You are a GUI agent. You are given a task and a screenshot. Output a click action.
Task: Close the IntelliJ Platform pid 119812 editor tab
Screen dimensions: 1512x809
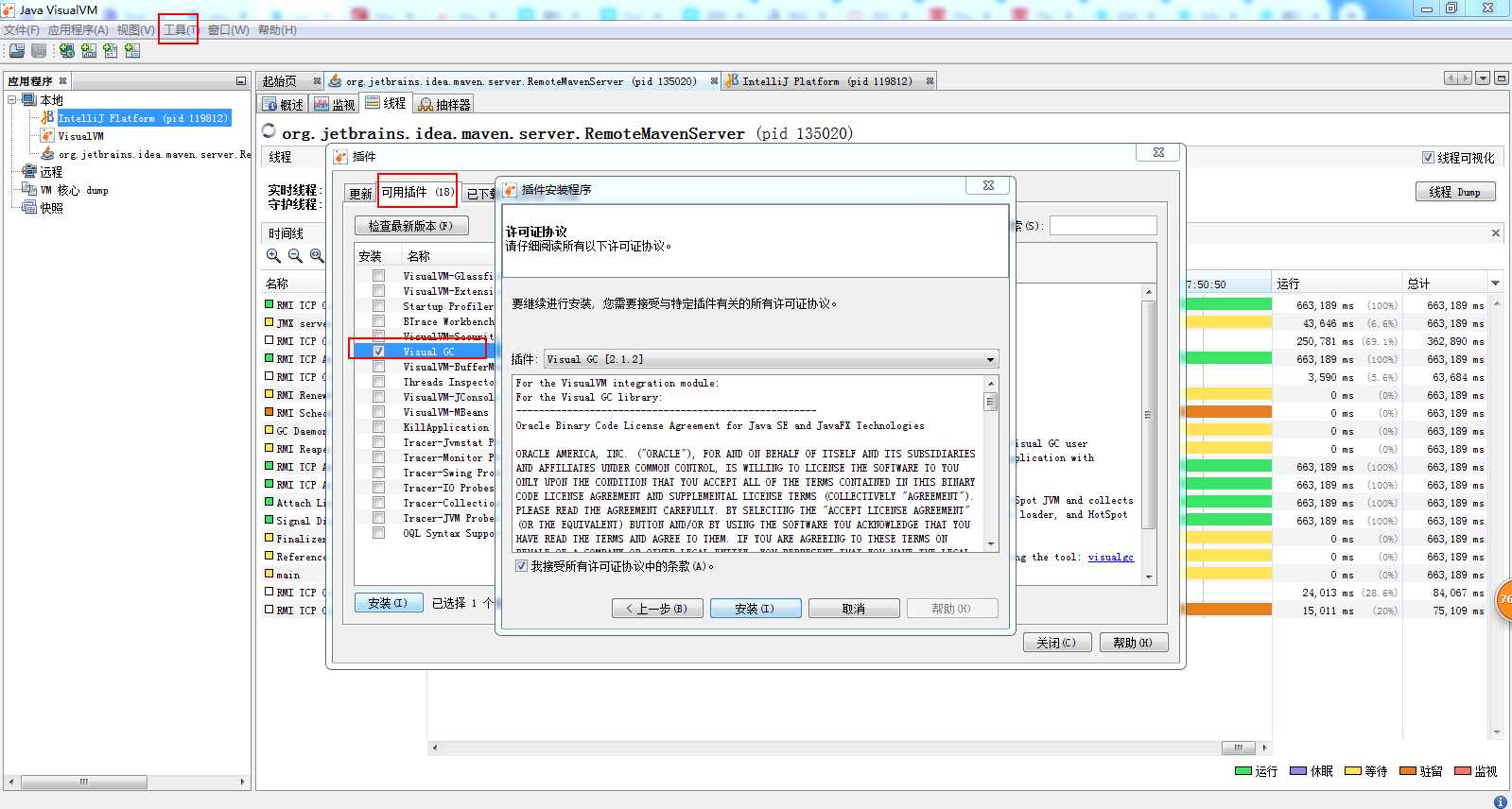[x=930, y=81]
